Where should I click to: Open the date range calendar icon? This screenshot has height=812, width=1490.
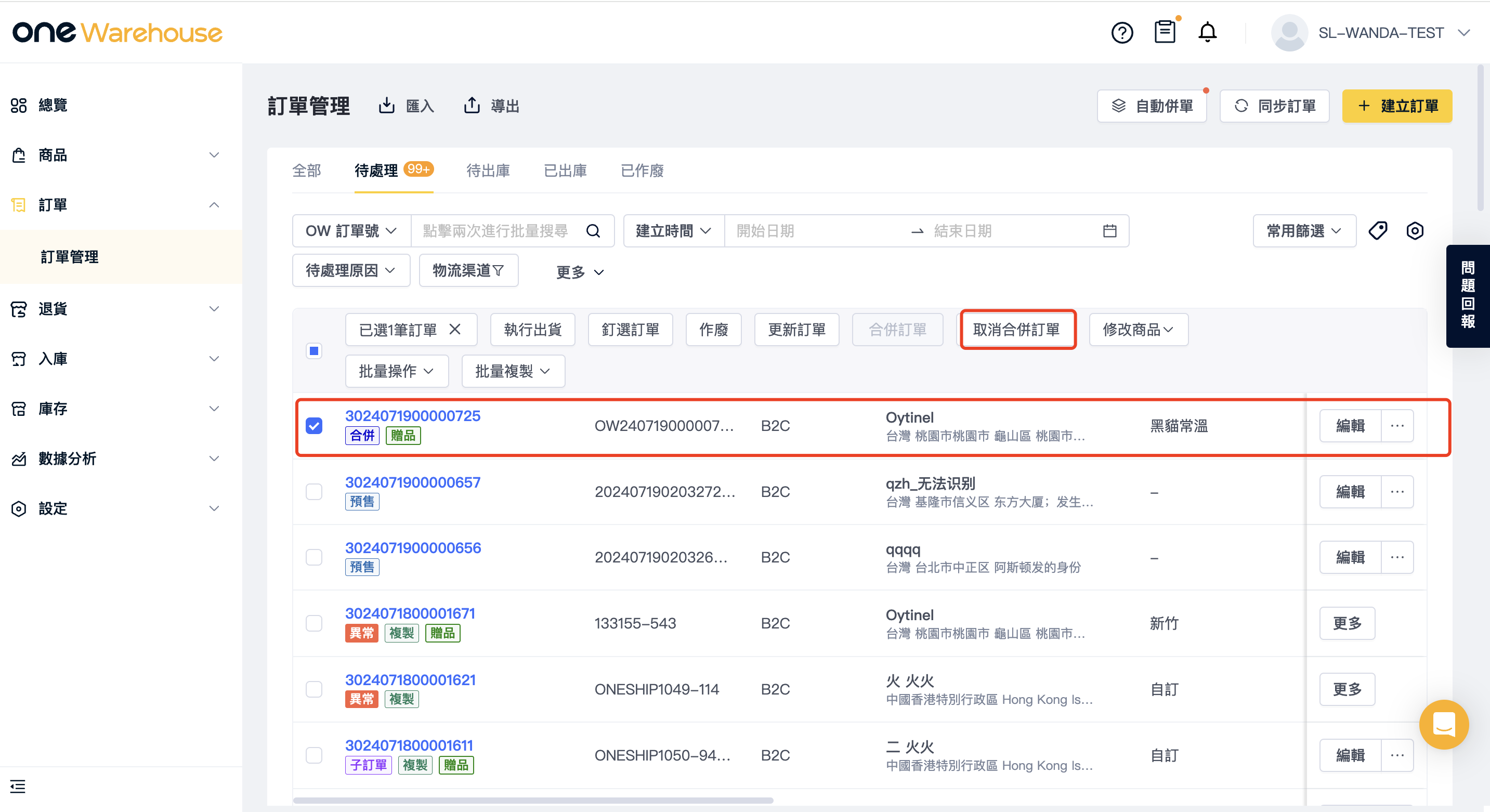(1109, 231)
